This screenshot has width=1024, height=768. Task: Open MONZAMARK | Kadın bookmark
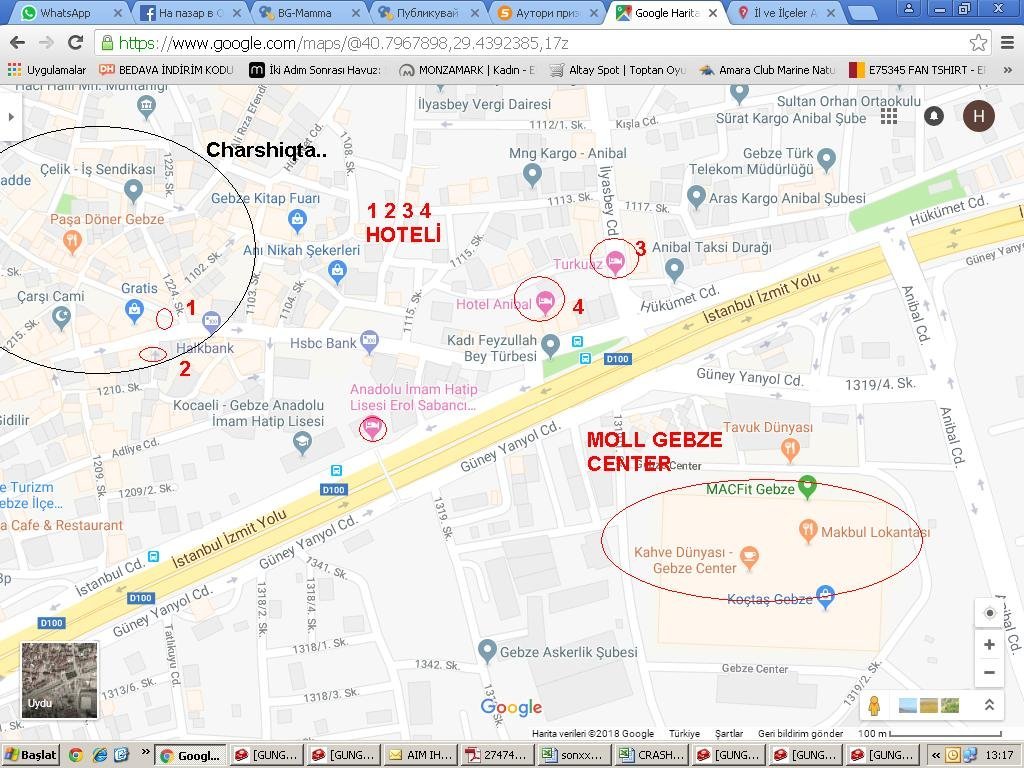pos(468,69)
